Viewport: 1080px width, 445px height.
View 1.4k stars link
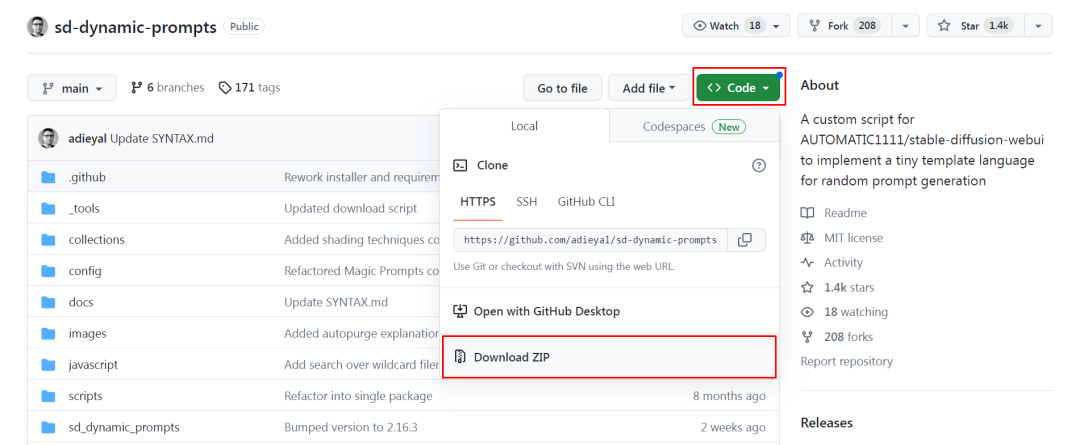(849, 287)
